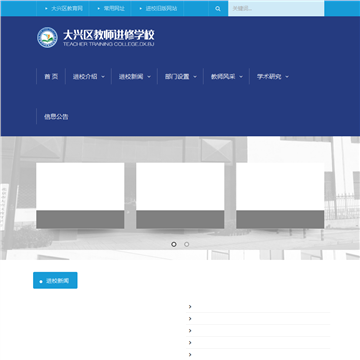Open the leftmost carousel card thumbnail
Screen dimensions: 360x360
(80, 196)
